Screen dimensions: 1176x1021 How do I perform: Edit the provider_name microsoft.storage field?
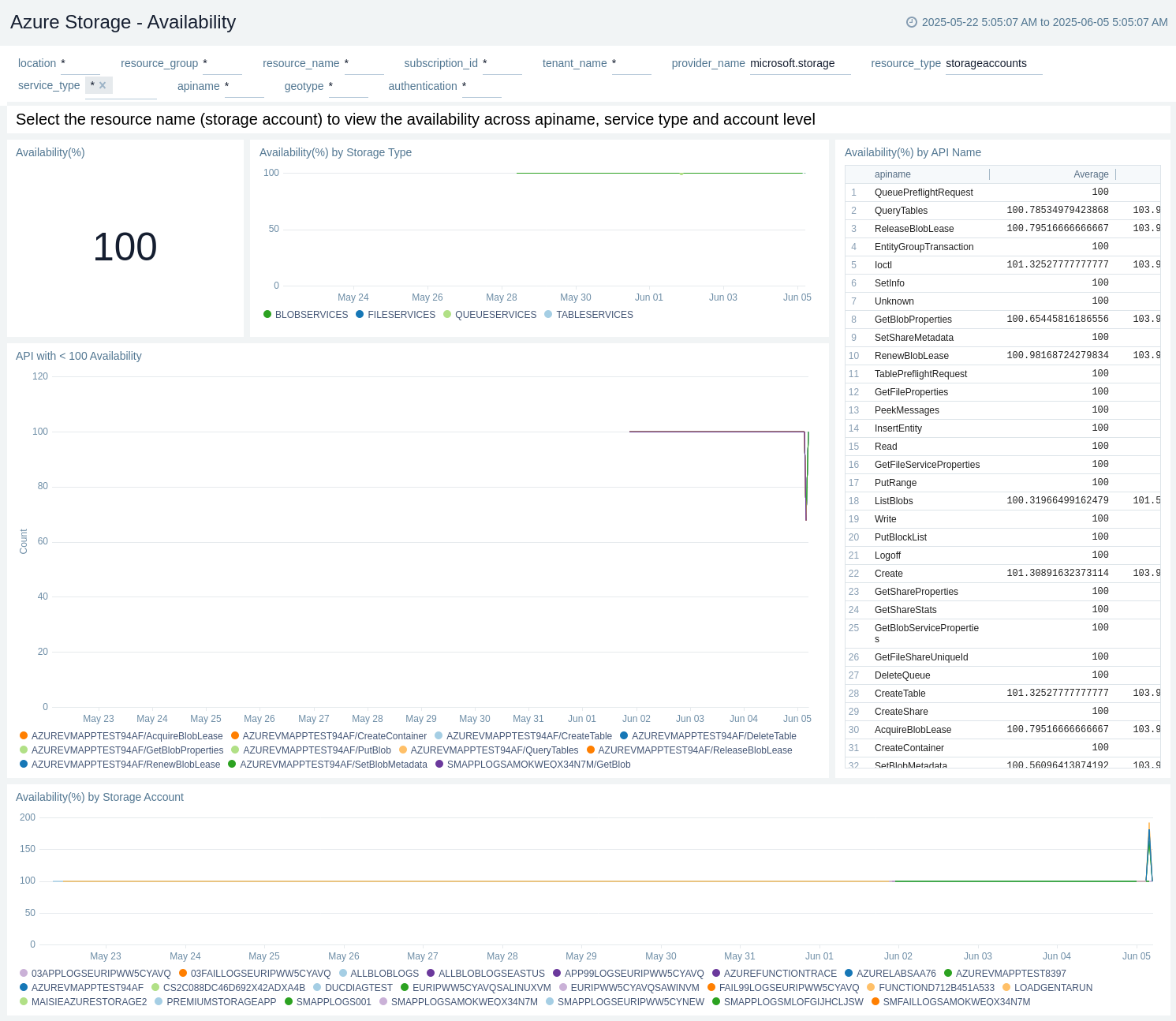[x=801, y=63]
